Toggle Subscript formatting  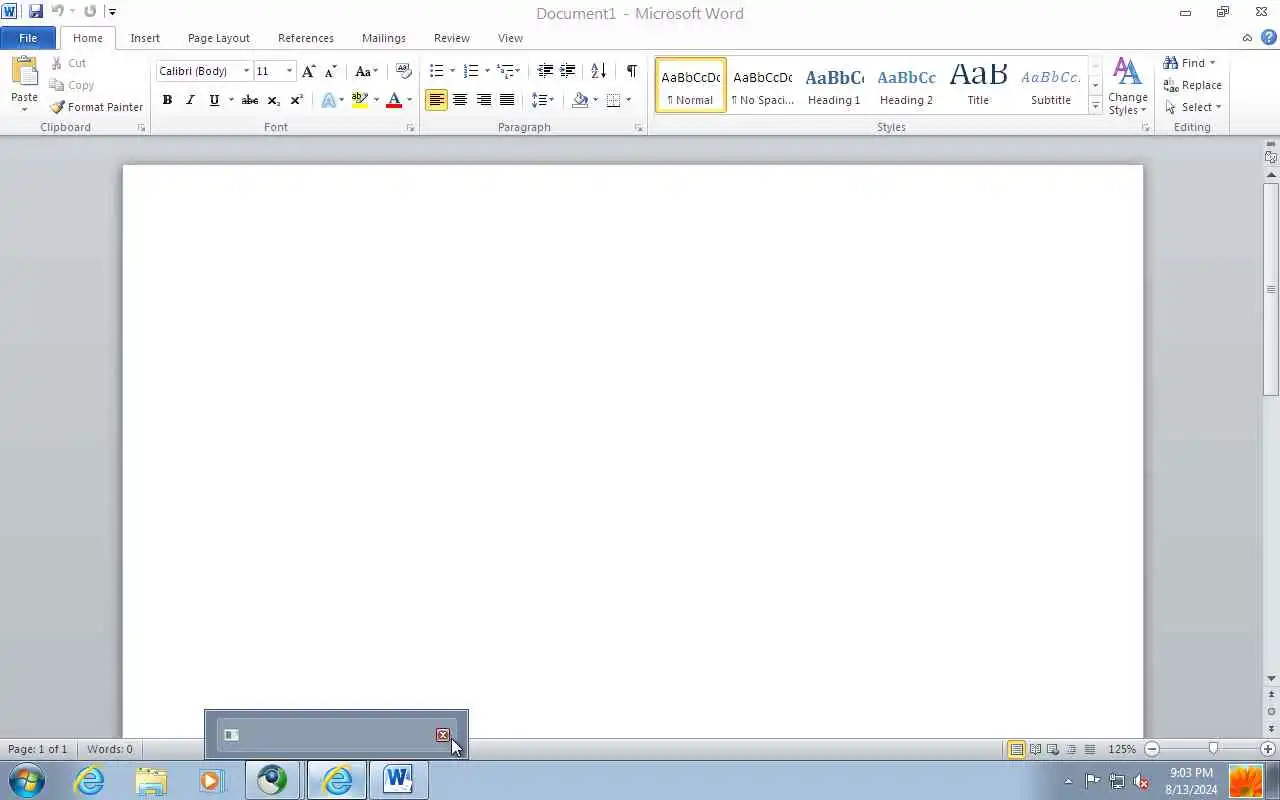[x=273, y=100]
